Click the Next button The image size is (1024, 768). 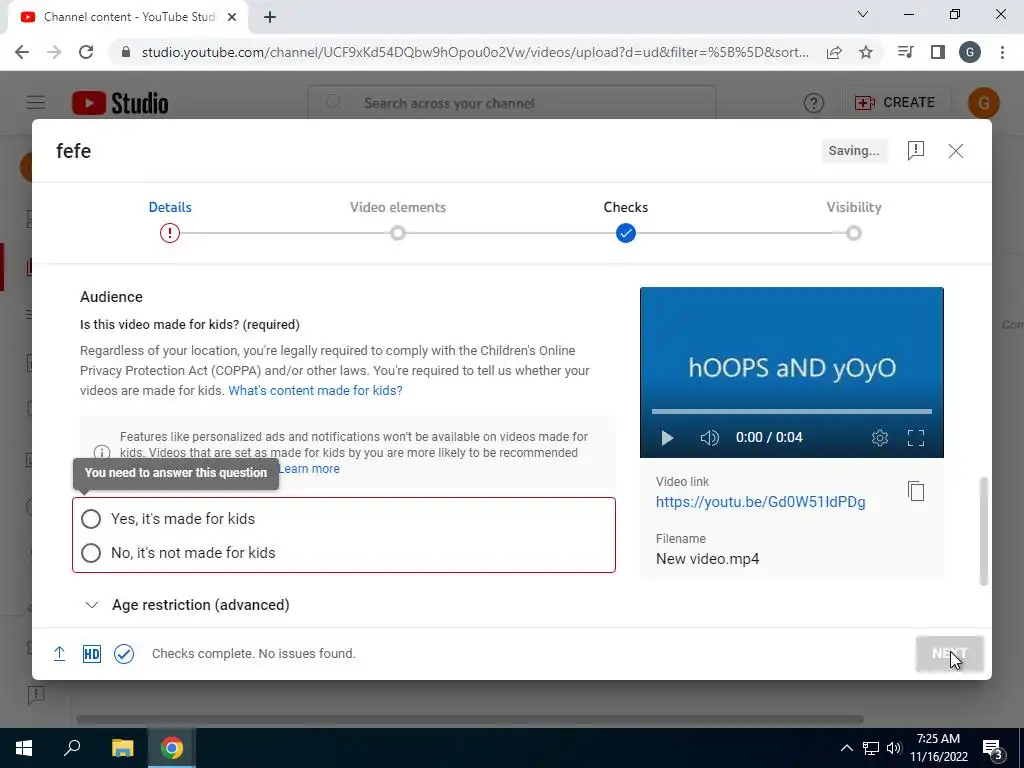950,654
